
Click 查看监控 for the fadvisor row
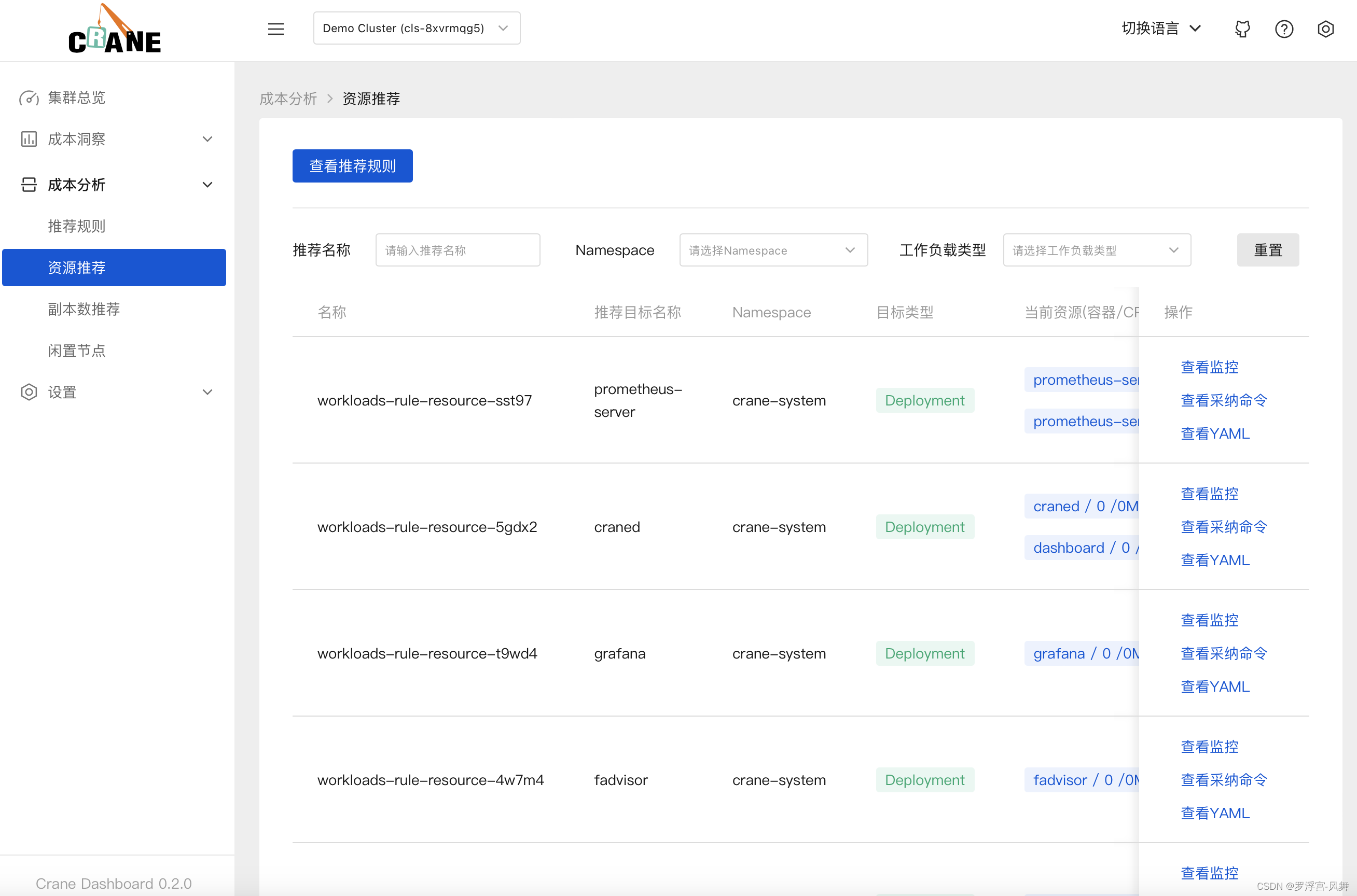coord(1210,746)
